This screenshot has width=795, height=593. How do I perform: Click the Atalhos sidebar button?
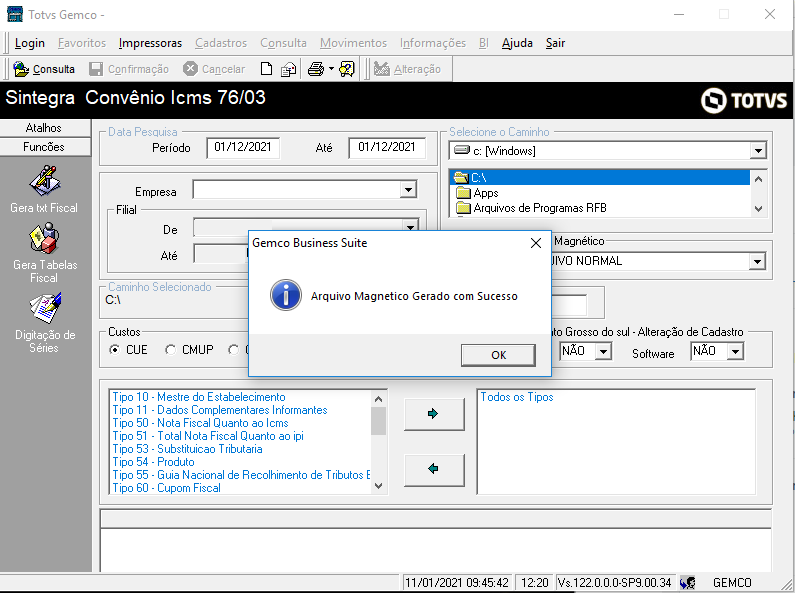[x=45, y=128]
